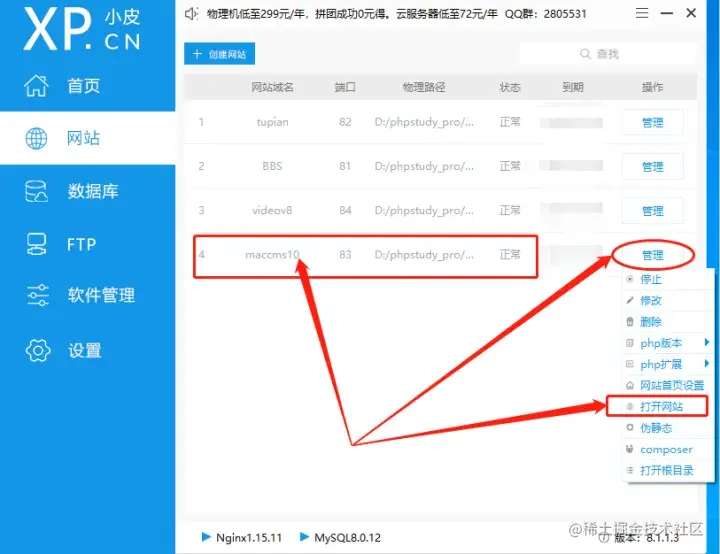Click the Nginx1.15.11 status label
The image size is (720, 554).
click(249, 537)
